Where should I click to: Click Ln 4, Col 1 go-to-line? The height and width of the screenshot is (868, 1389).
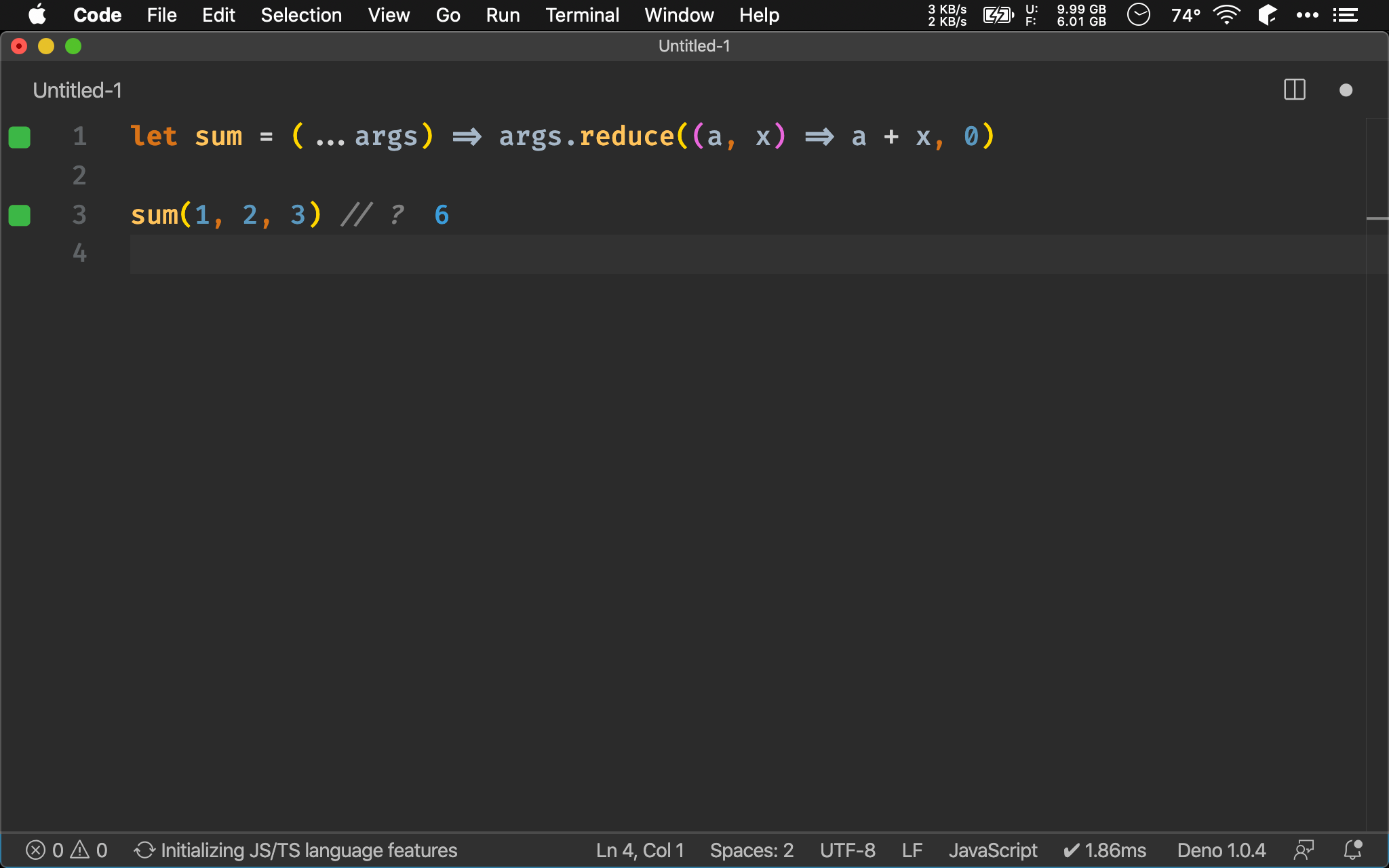pos(640,850)
